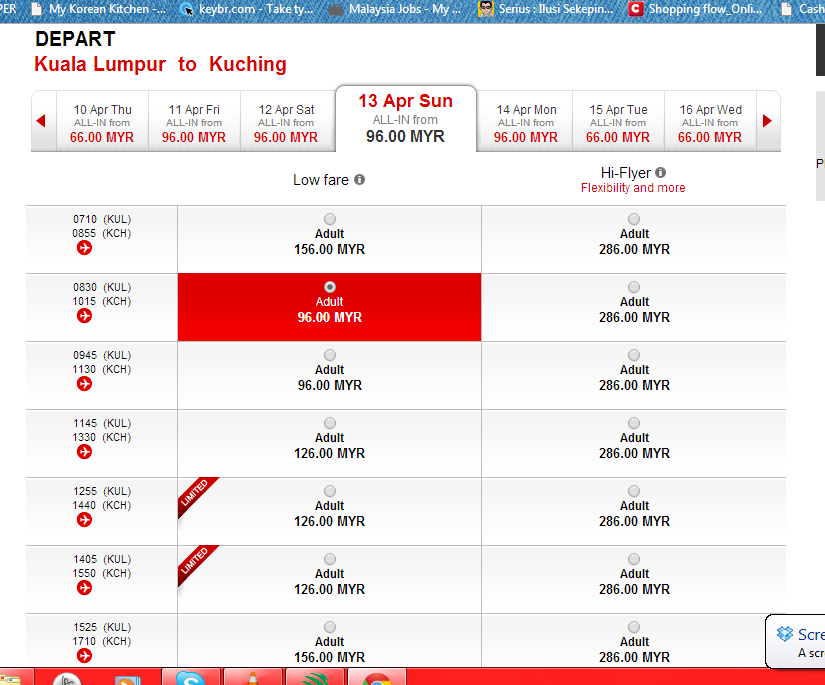The width and height of the screenshot is (825, 685).
Task: Select Low fare 126.00 MYR for 1145 flight
Action: click(x=330, y=423)
